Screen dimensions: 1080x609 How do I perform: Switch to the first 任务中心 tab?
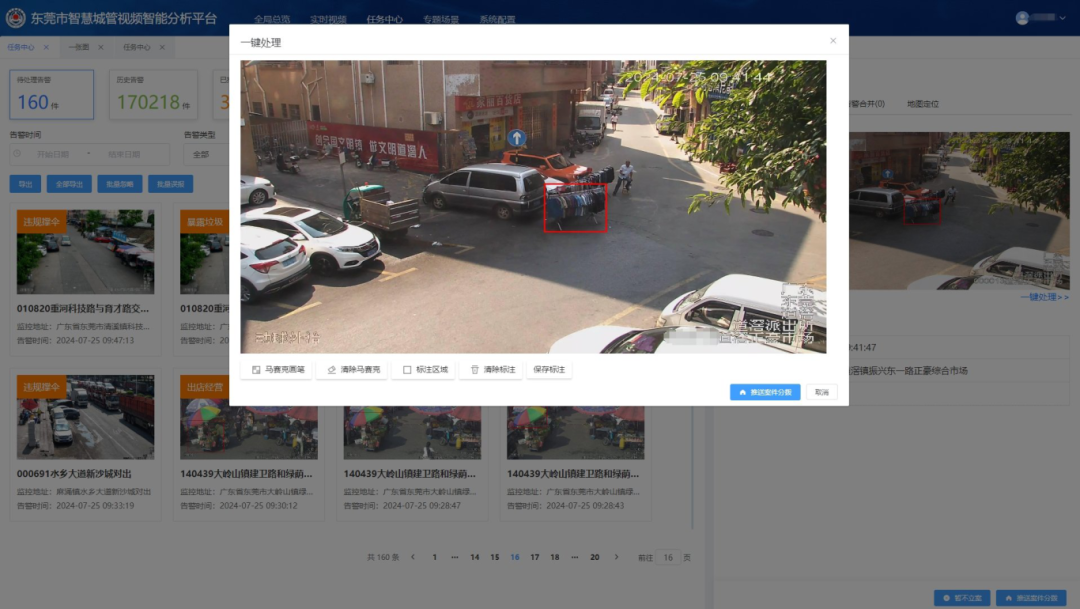click(21, 48)
